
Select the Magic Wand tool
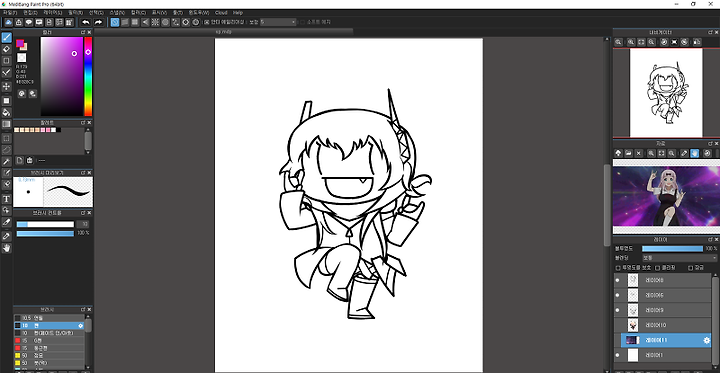click(x=6, y=161)
